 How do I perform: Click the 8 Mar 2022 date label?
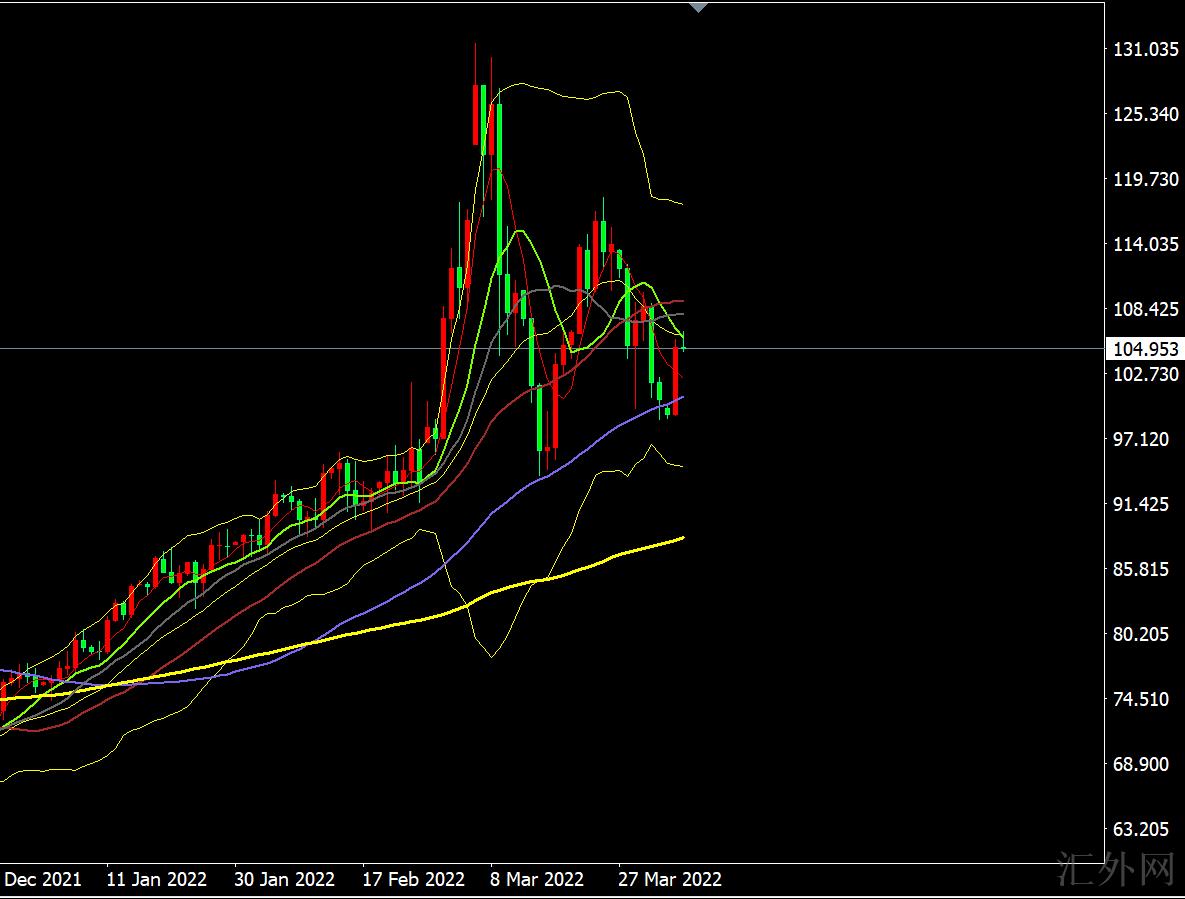pos(537,880)
